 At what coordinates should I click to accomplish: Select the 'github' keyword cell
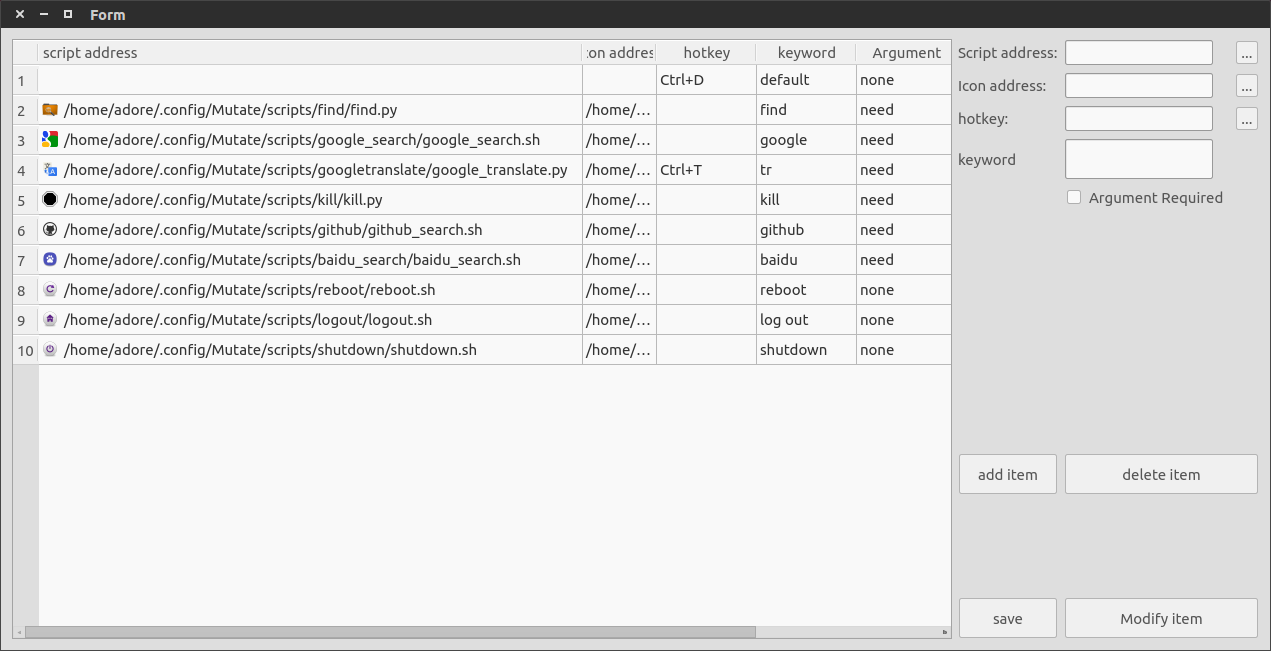[x=806, y=230]
